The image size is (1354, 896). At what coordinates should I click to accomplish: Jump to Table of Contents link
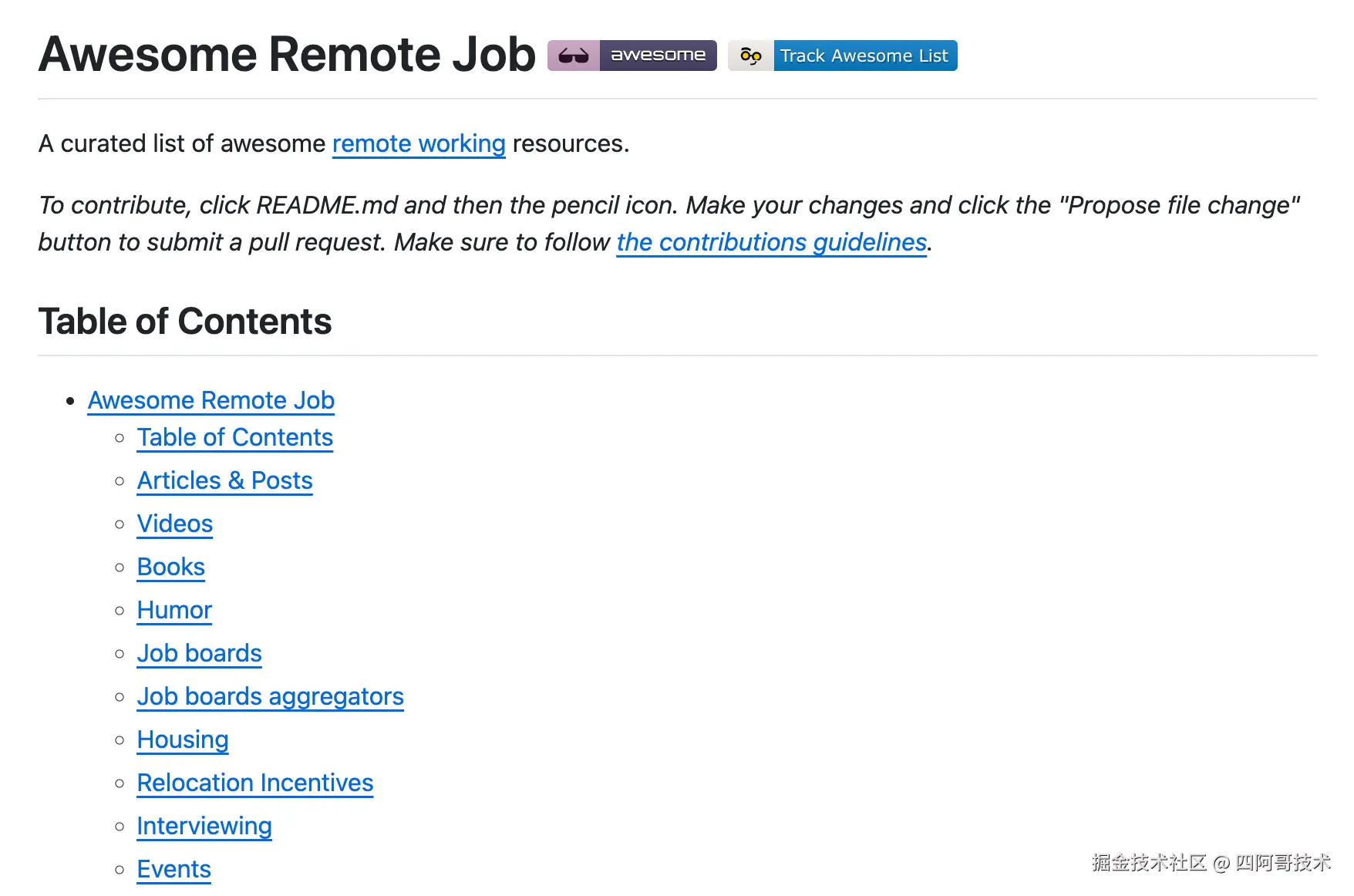pyautogui.click(x=234, y=437)
